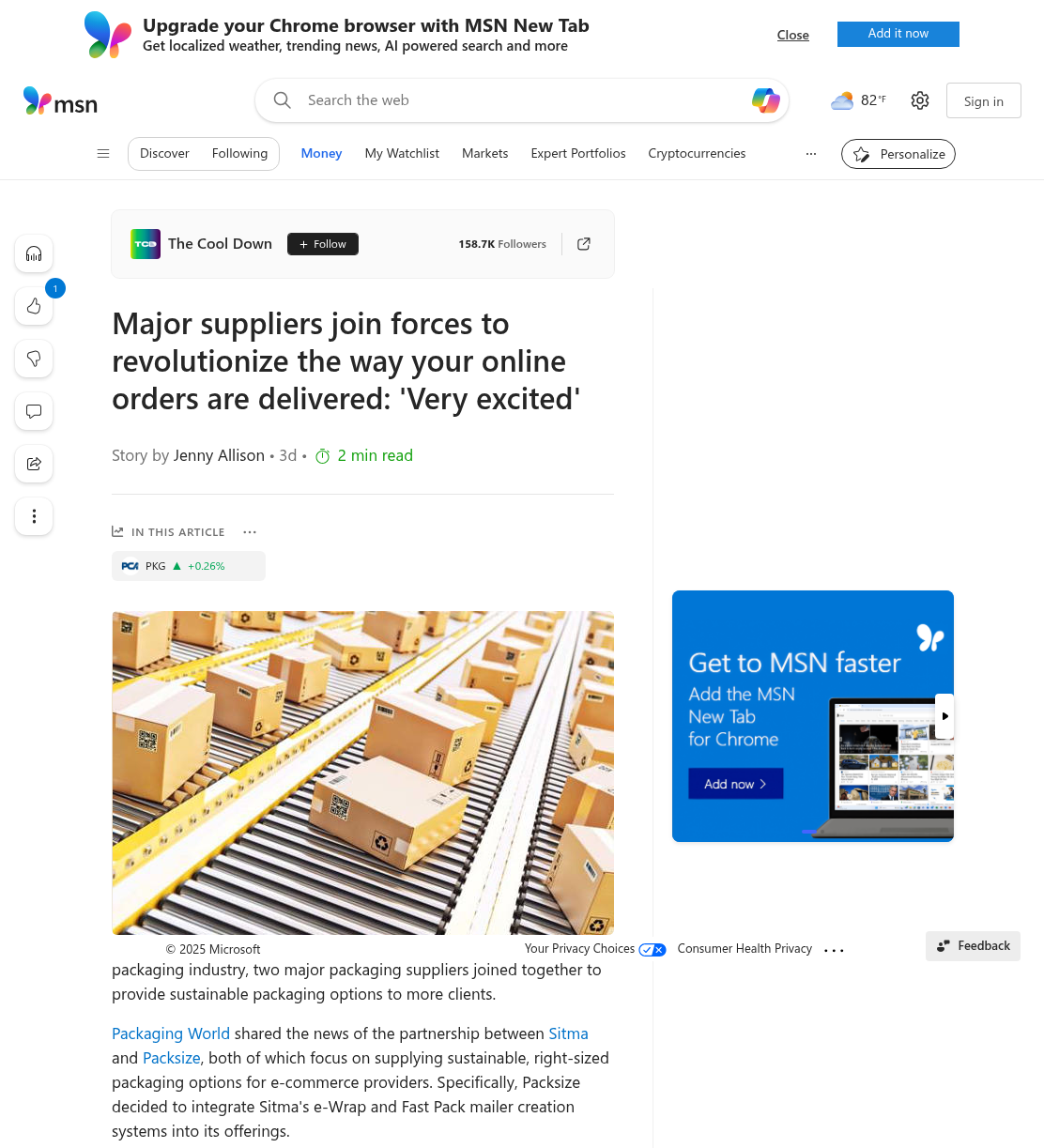Click the privacy choices toggle icon

coord(652,950)
